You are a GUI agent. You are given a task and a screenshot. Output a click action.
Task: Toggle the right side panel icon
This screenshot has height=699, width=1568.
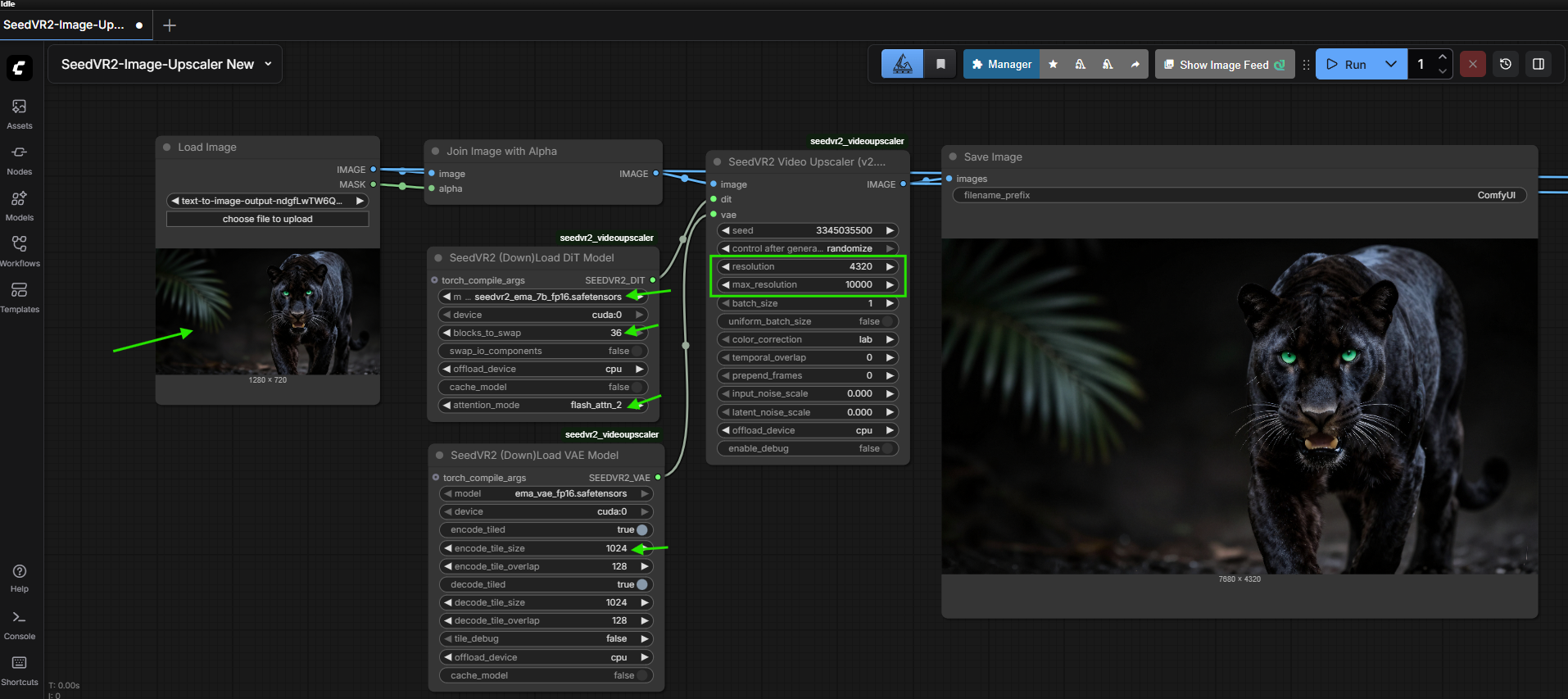(x=1539, y=64)
